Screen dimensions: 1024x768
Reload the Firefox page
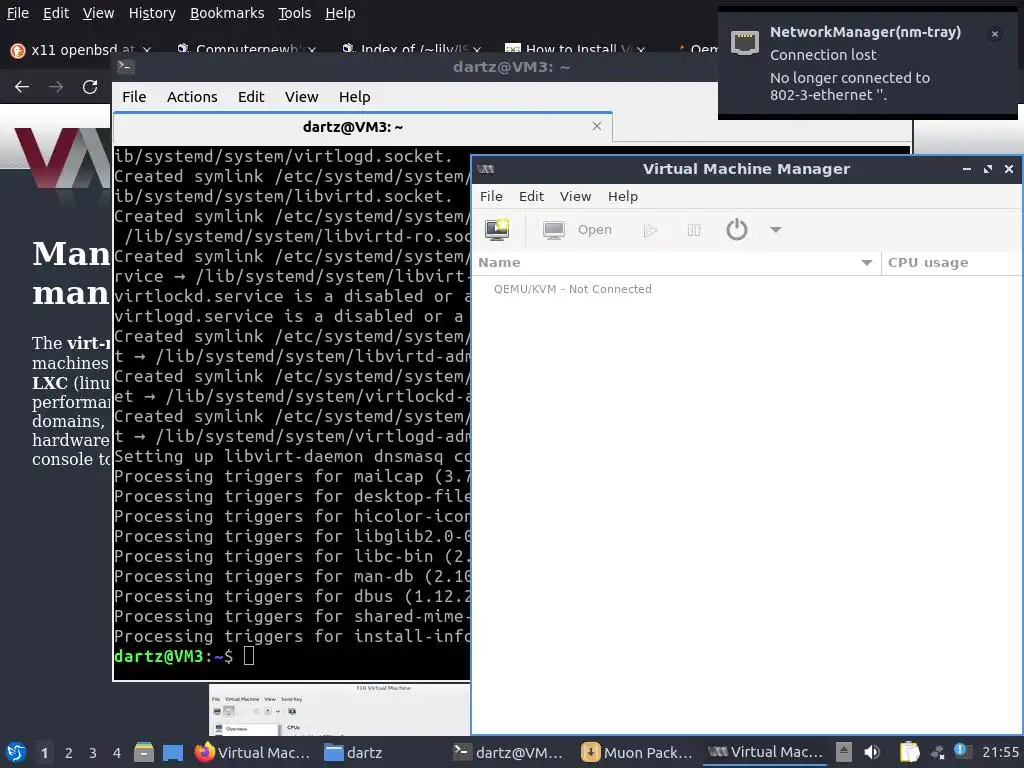tap(90, 87)
